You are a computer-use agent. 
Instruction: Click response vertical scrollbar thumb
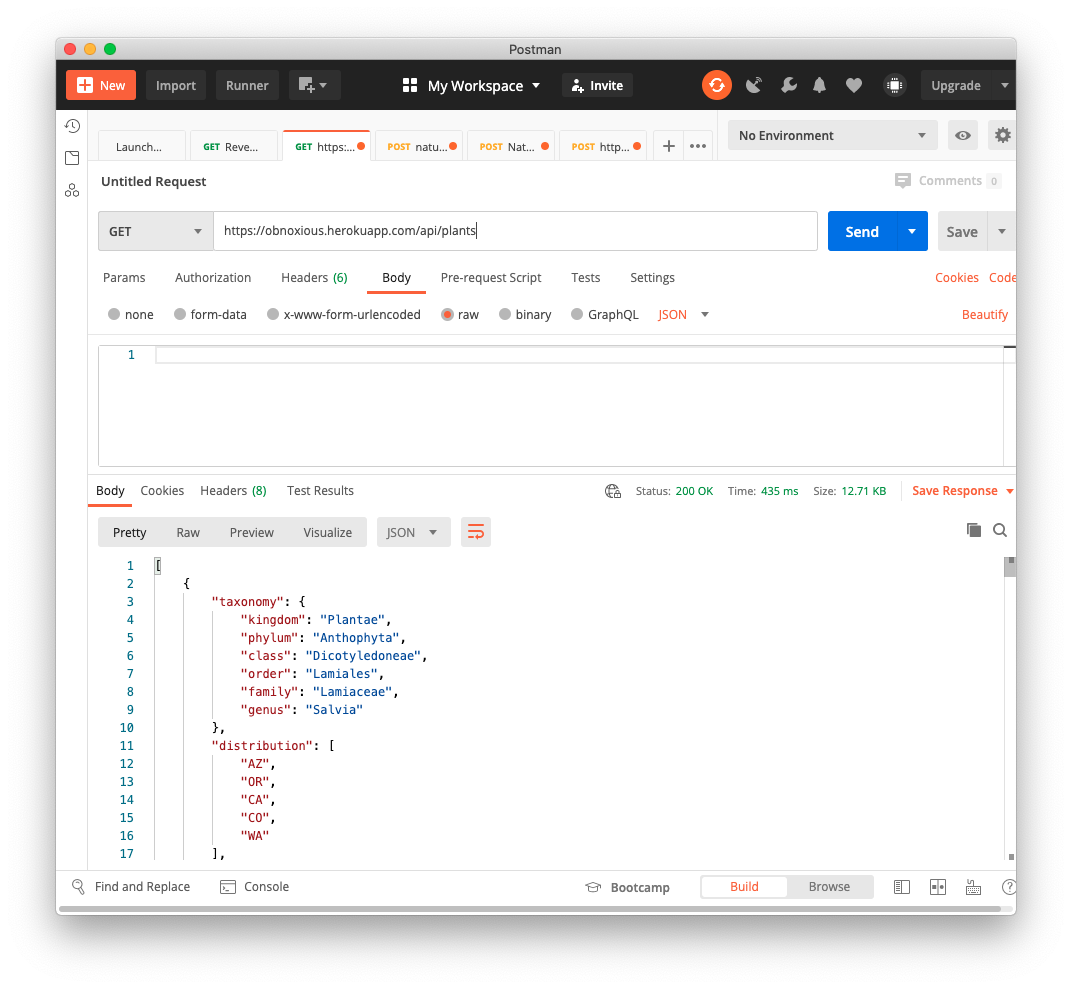(1010, 567)
